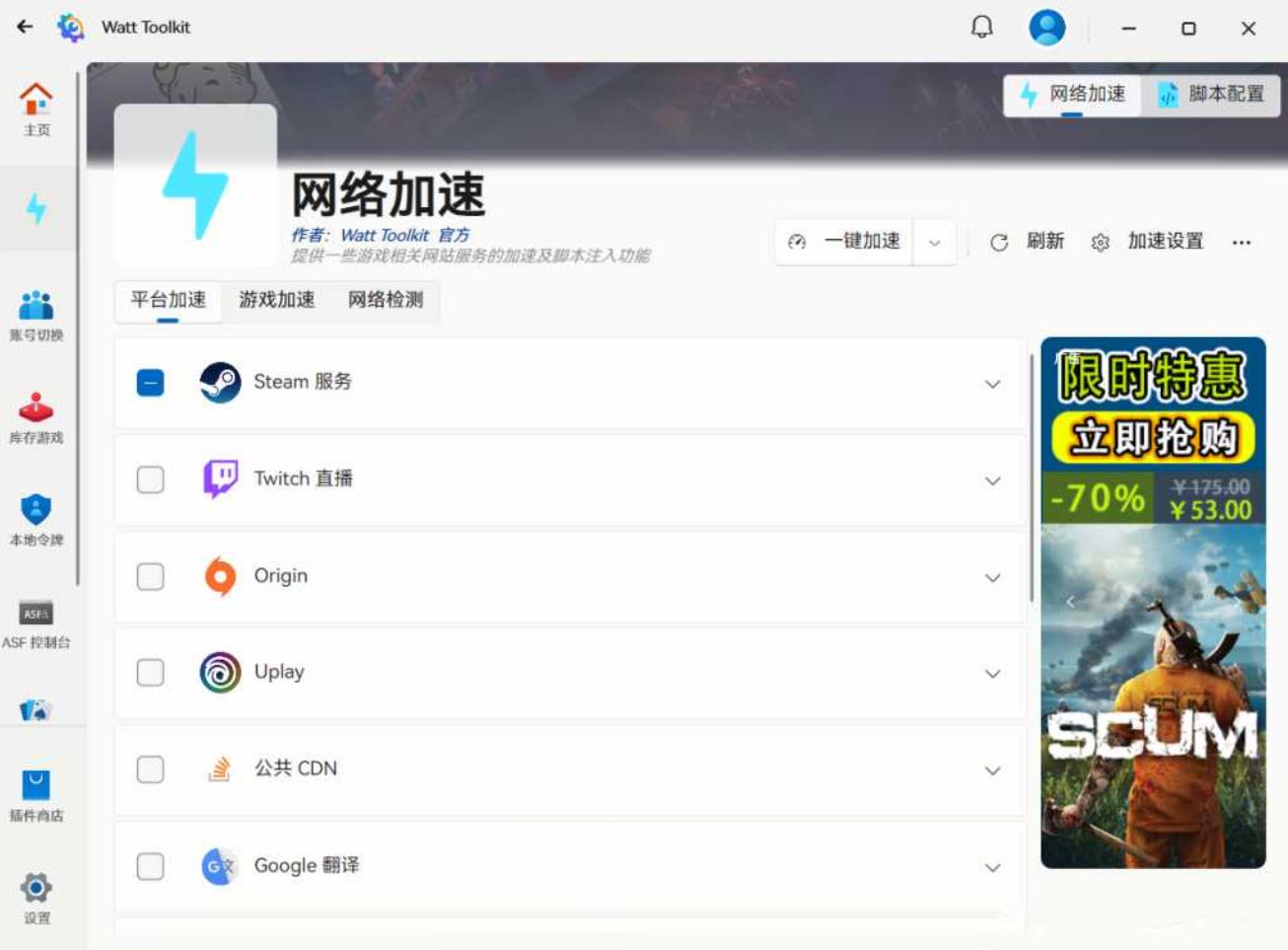Enable the Twitch 直播 checkbox
This screenshot has width=1288, height=950.
150,479
